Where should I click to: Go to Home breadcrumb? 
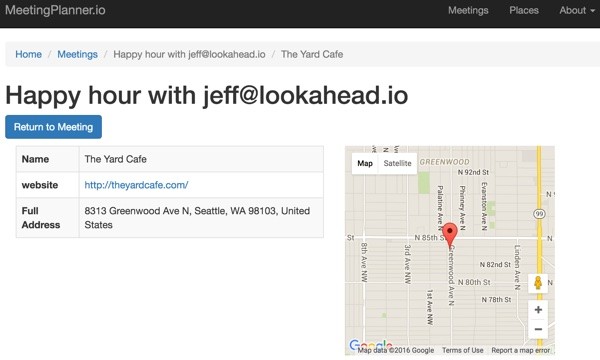(x=28, y=54)
